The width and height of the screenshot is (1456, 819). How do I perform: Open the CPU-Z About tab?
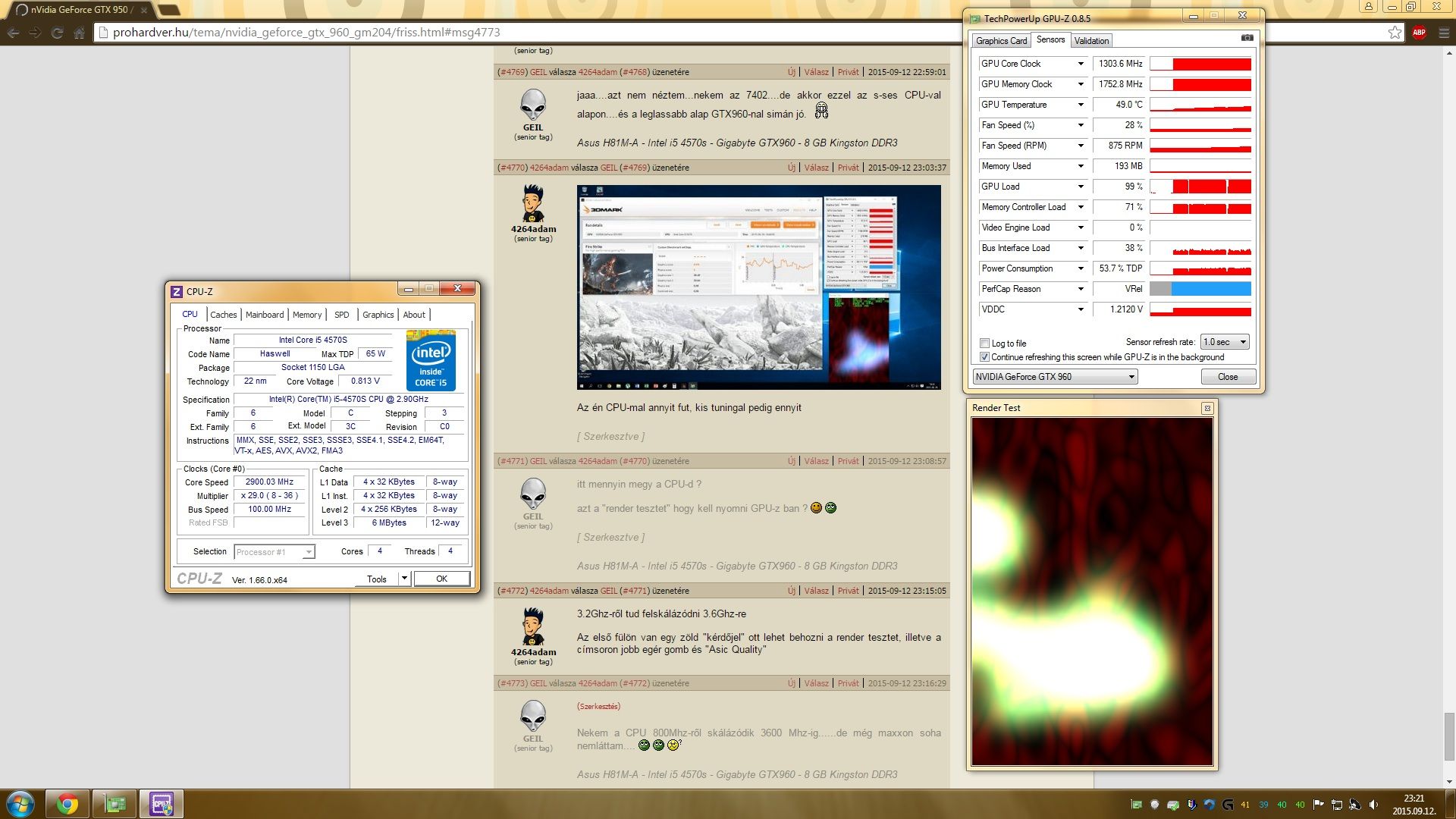click(414, 315)
